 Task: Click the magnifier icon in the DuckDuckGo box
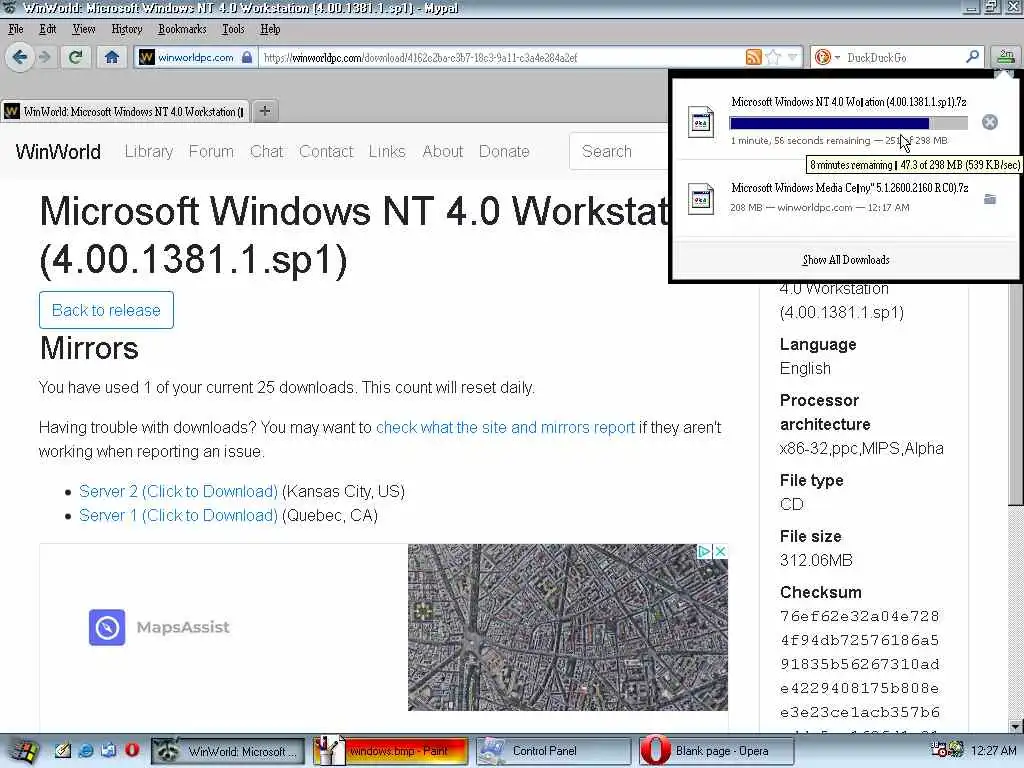point(972,57)
